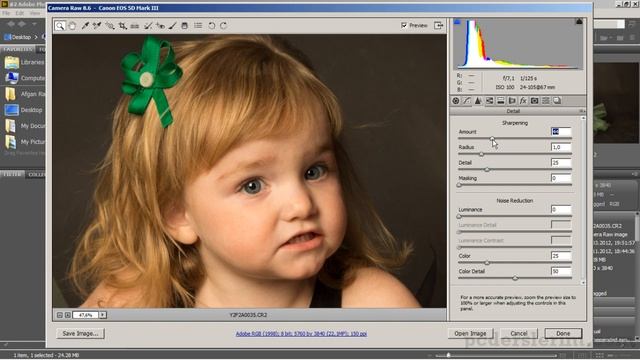Select the Hand tool
The width and height of the screenshot is (640, 360).
click(72, 26)
